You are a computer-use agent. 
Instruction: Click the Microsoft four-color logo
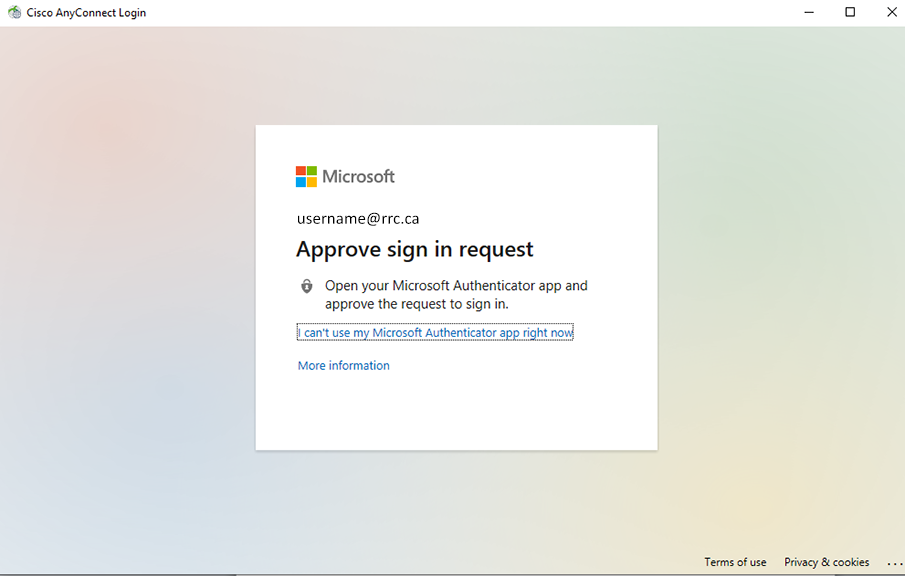[x=306, y=177]
